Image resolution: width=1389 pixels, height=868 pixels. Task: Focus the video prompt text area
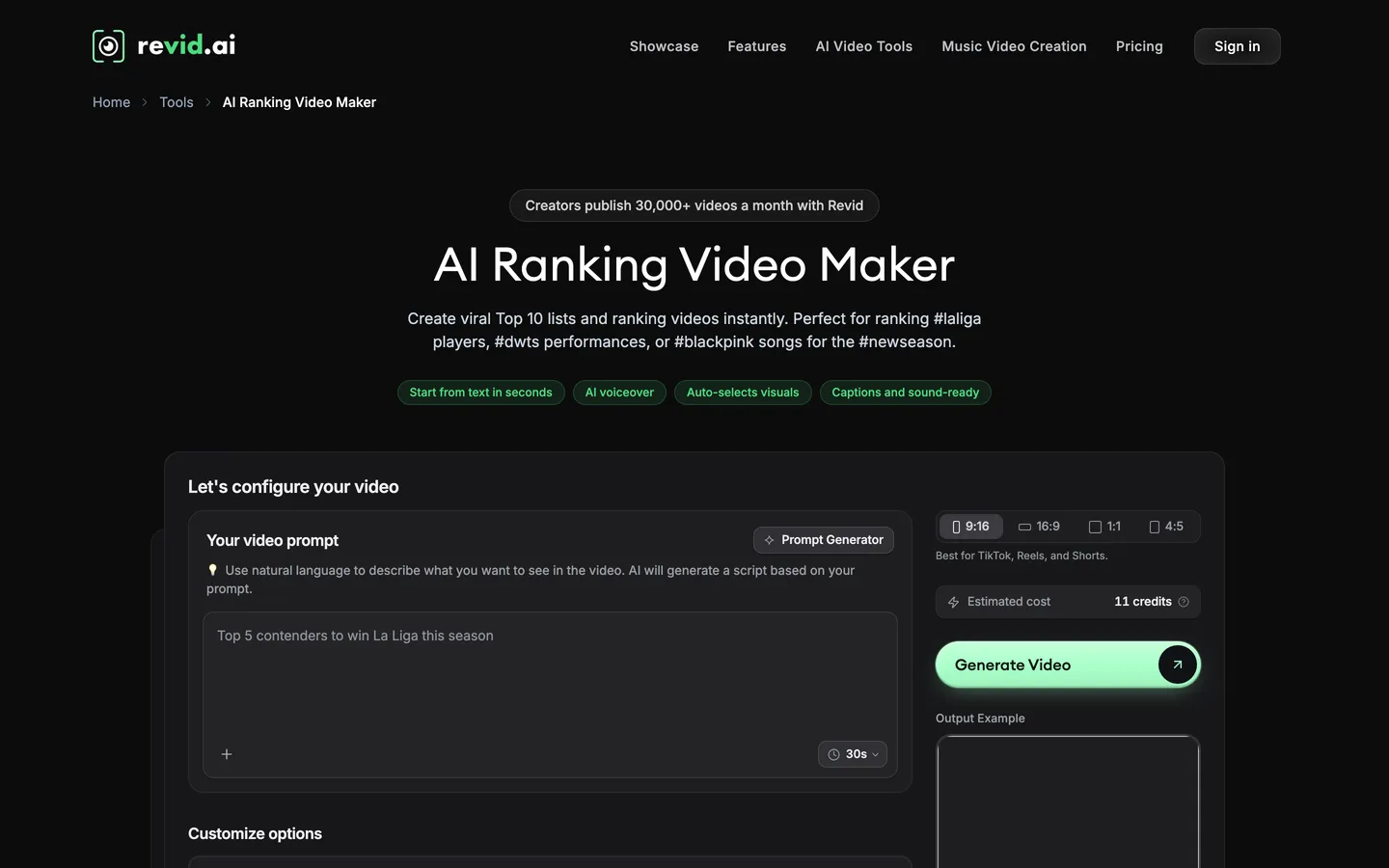click(x=550, y=694)
